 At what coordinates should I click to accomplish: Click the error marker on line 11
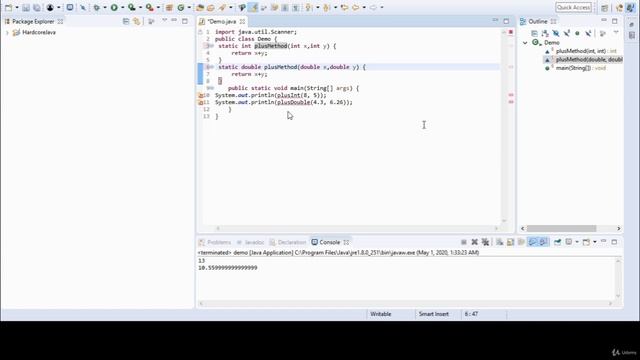tap(200, 102)
